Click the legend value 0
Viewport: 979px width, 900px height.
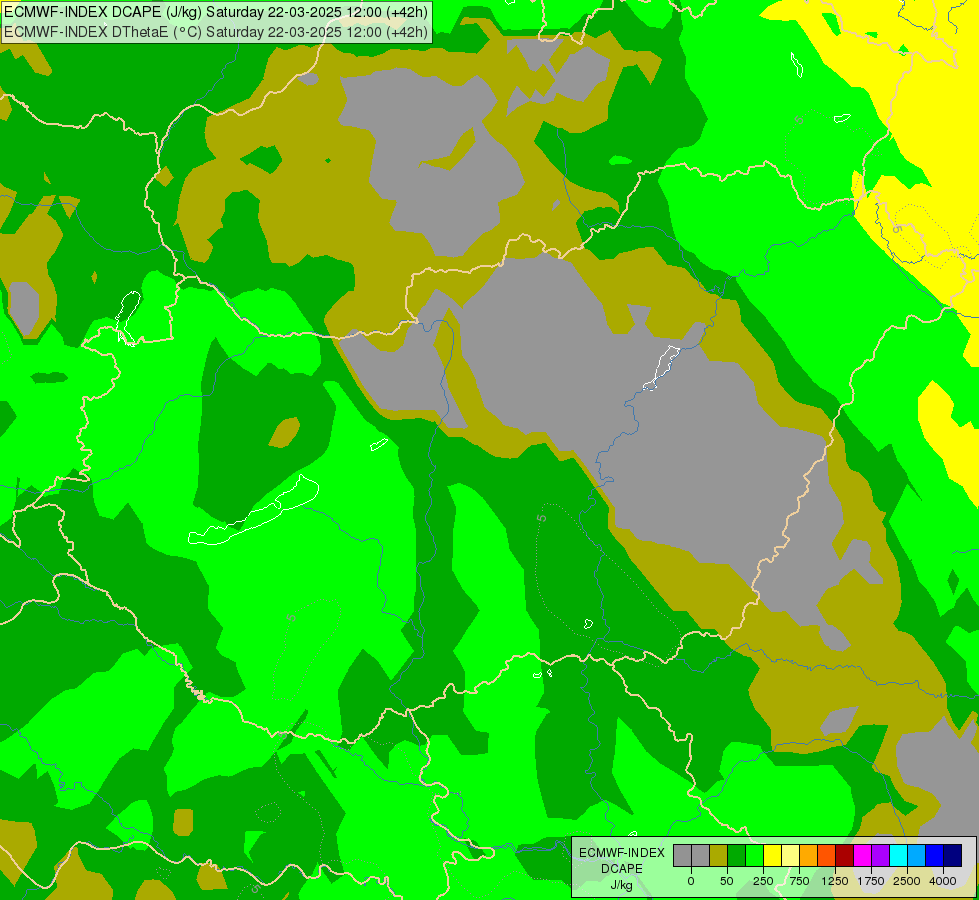tap(691, 881)
